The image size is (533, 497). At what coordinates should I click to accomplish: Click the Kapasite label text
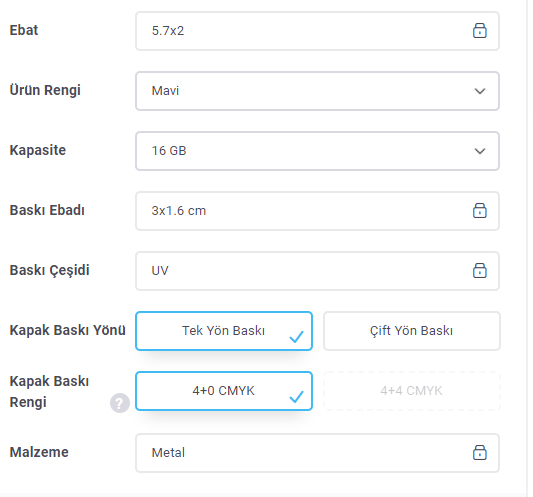38,150
